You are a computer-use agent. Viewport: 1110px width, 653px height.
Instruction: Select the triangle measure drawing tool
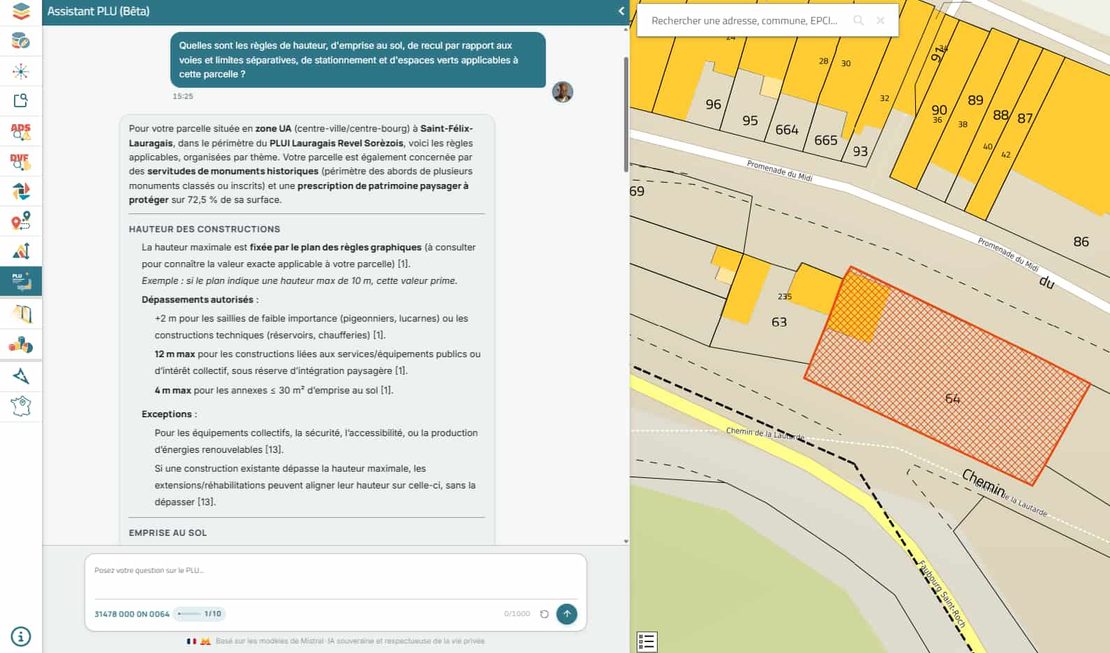pyautogui.click(x=21, y=376)
